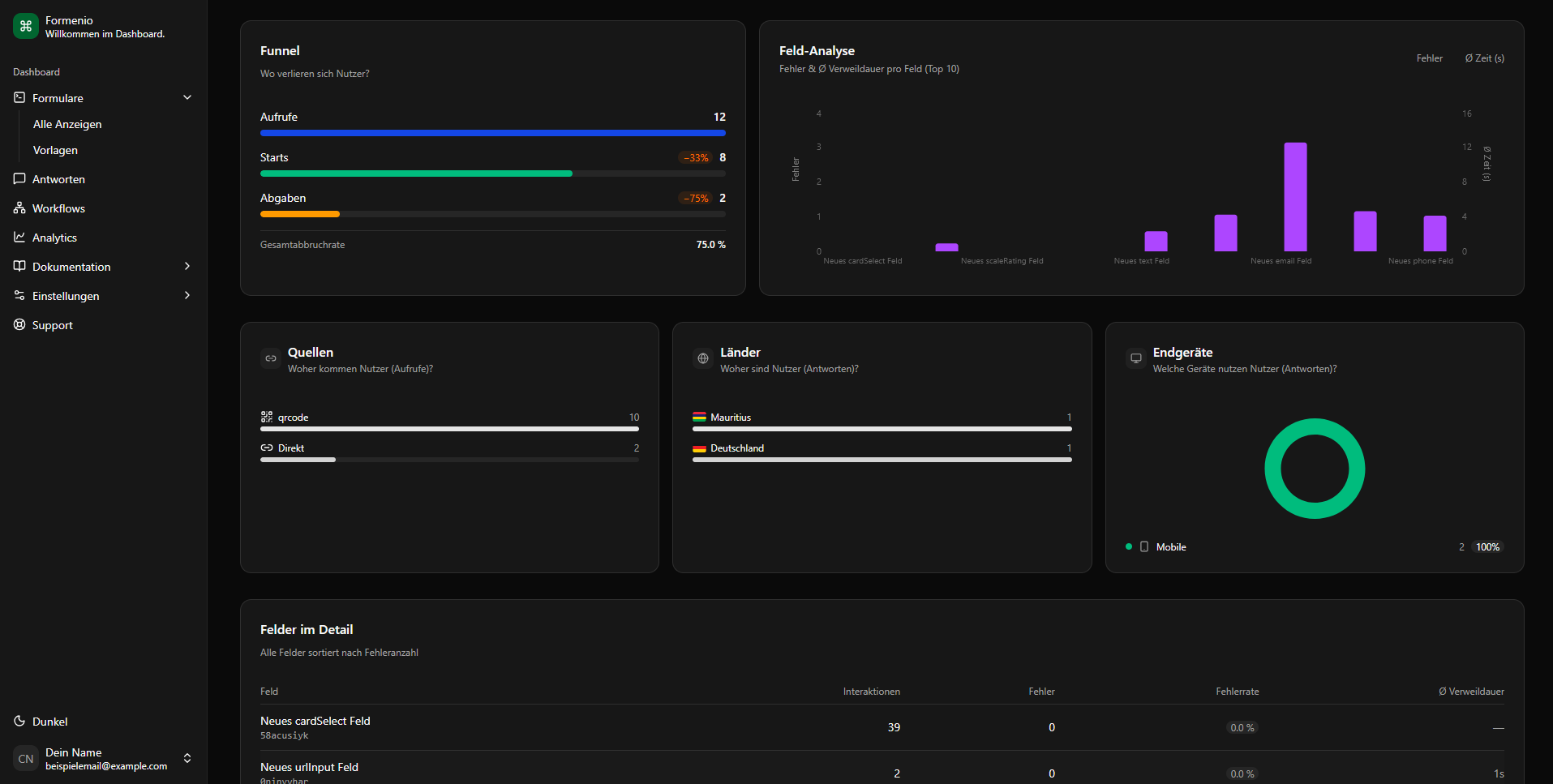
Task: Click the tall purple email field bar
Action: (x=1295, y=197)
